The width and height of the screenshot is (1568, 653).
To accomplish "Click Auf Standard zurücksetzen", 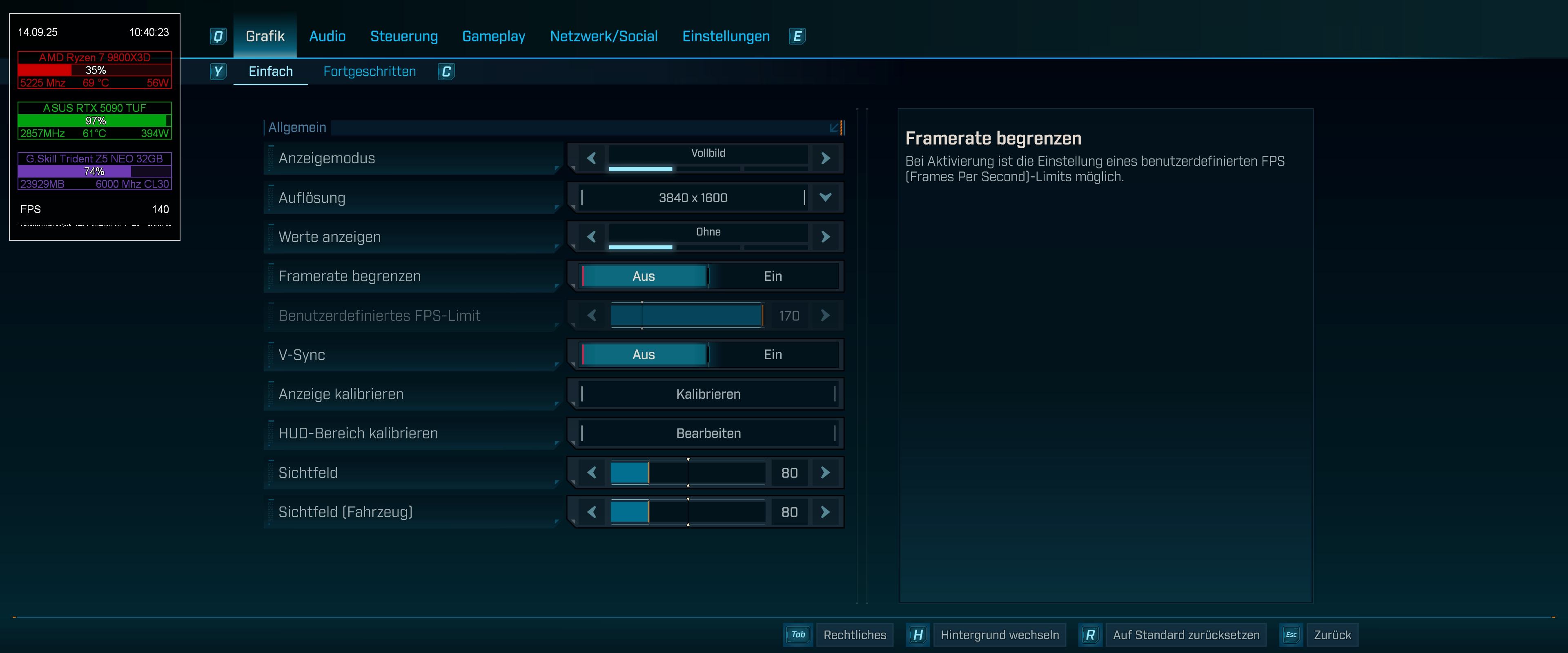I will pyautogui.click(x=1186, y=635).
